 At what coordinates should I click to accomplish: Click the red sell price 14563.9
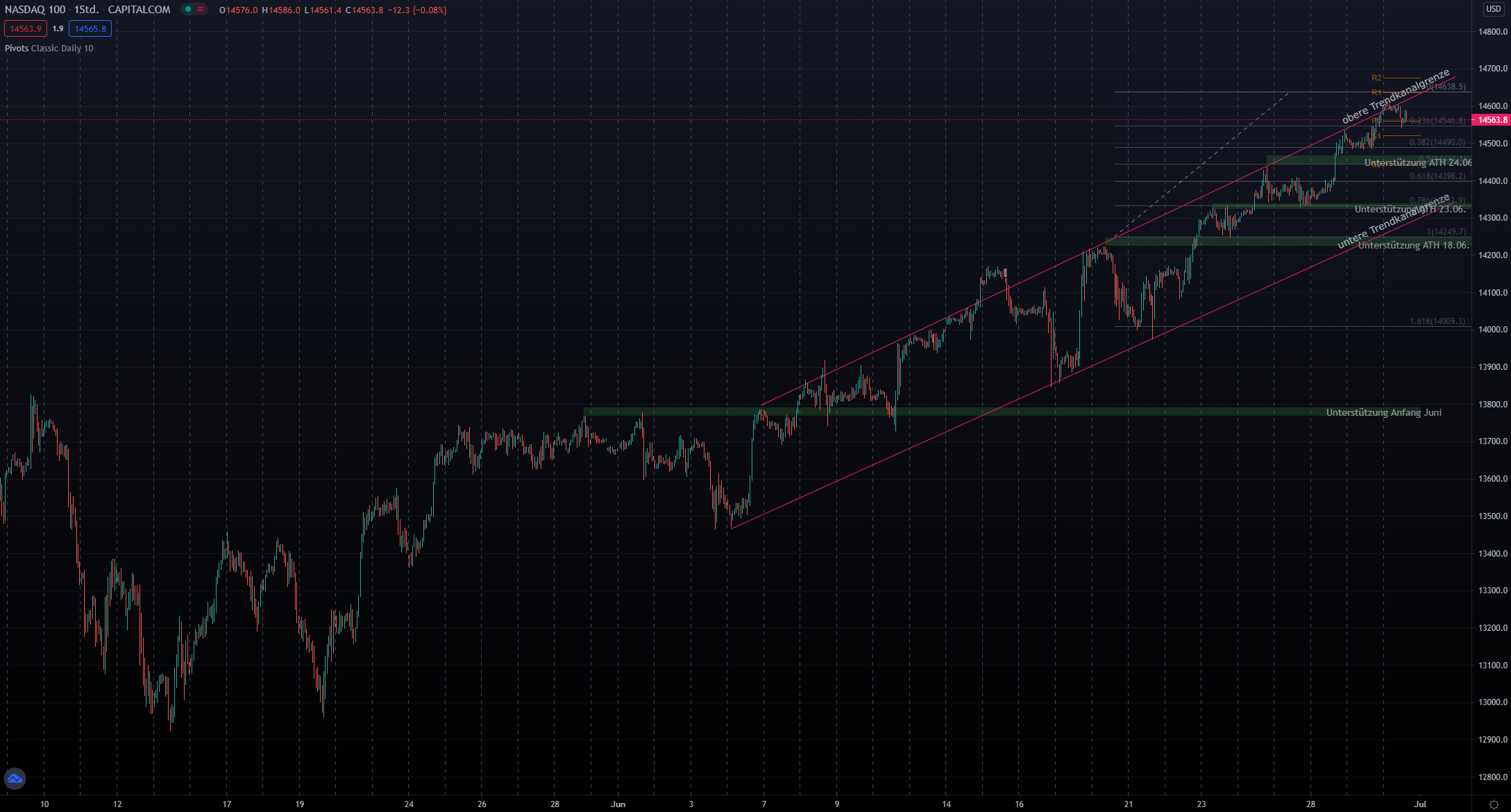click(26, 28)
